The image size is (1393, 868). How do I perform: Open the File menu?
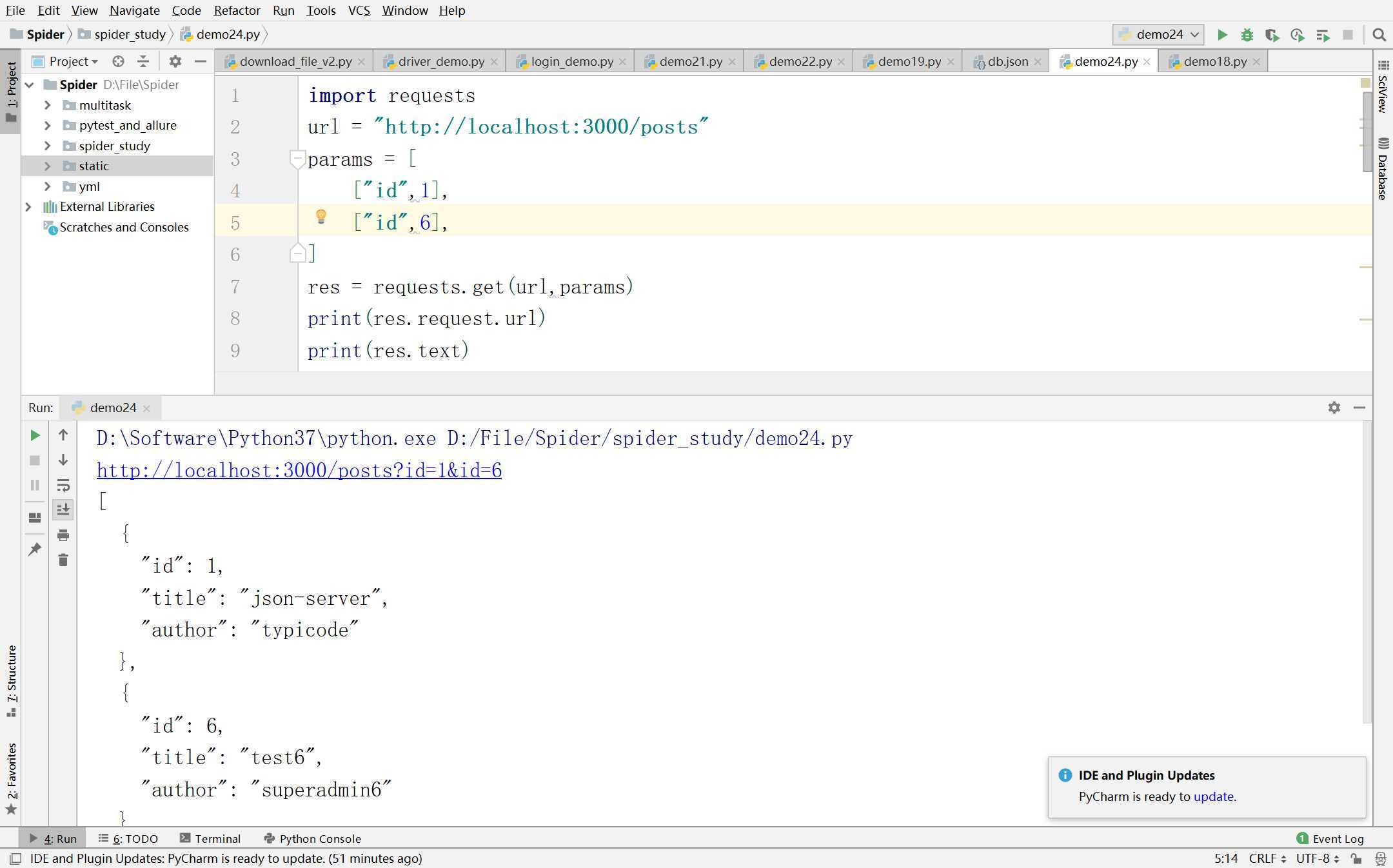pos(15,10)
